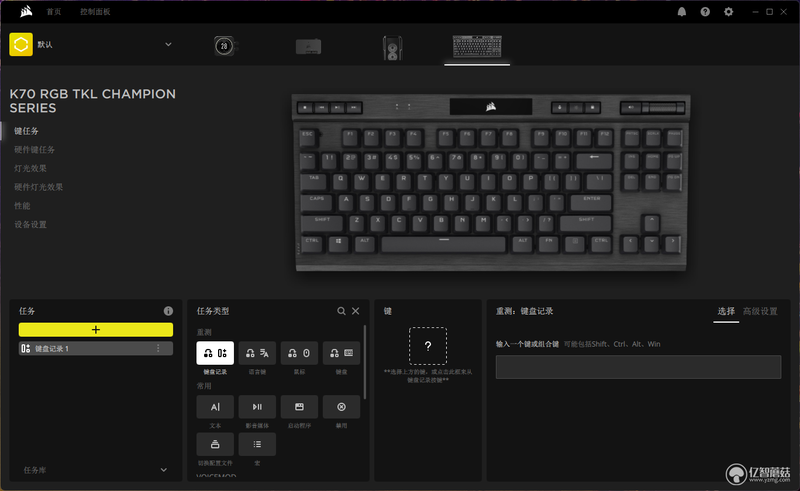Click the keyboard's stop media key
Screen dimensions: 800x491
305,108
